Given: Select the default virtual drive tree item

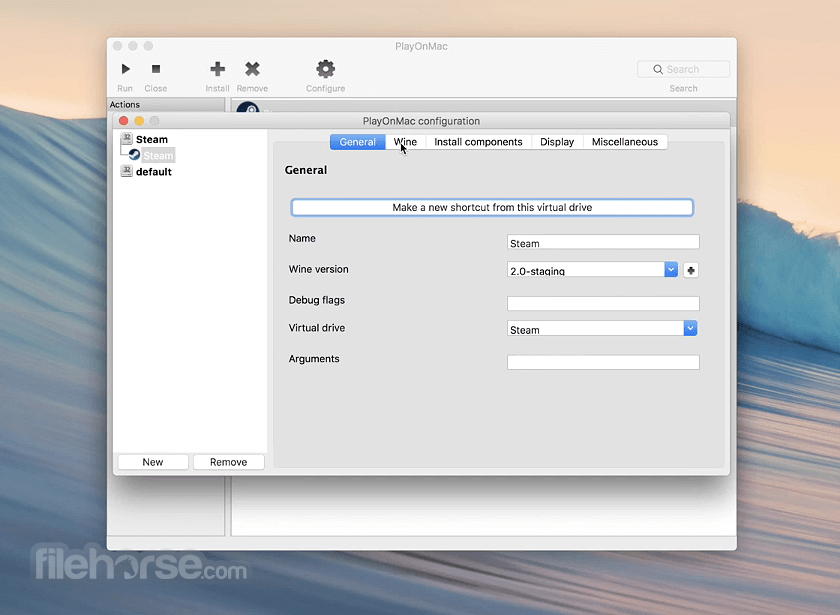Looking at the screenshot, I should tap(154, 171).
